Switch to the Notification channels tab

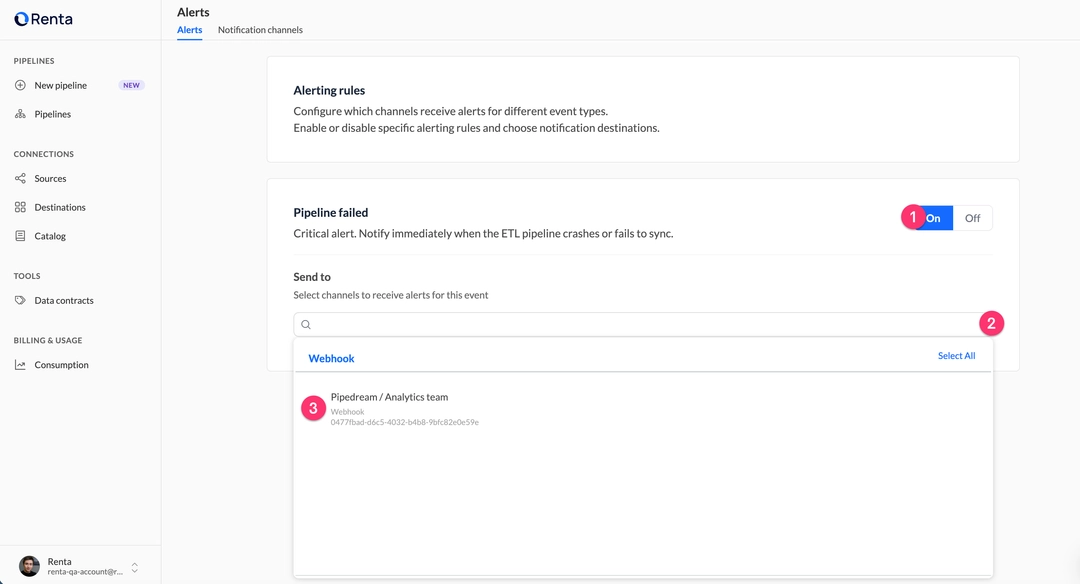260,29
